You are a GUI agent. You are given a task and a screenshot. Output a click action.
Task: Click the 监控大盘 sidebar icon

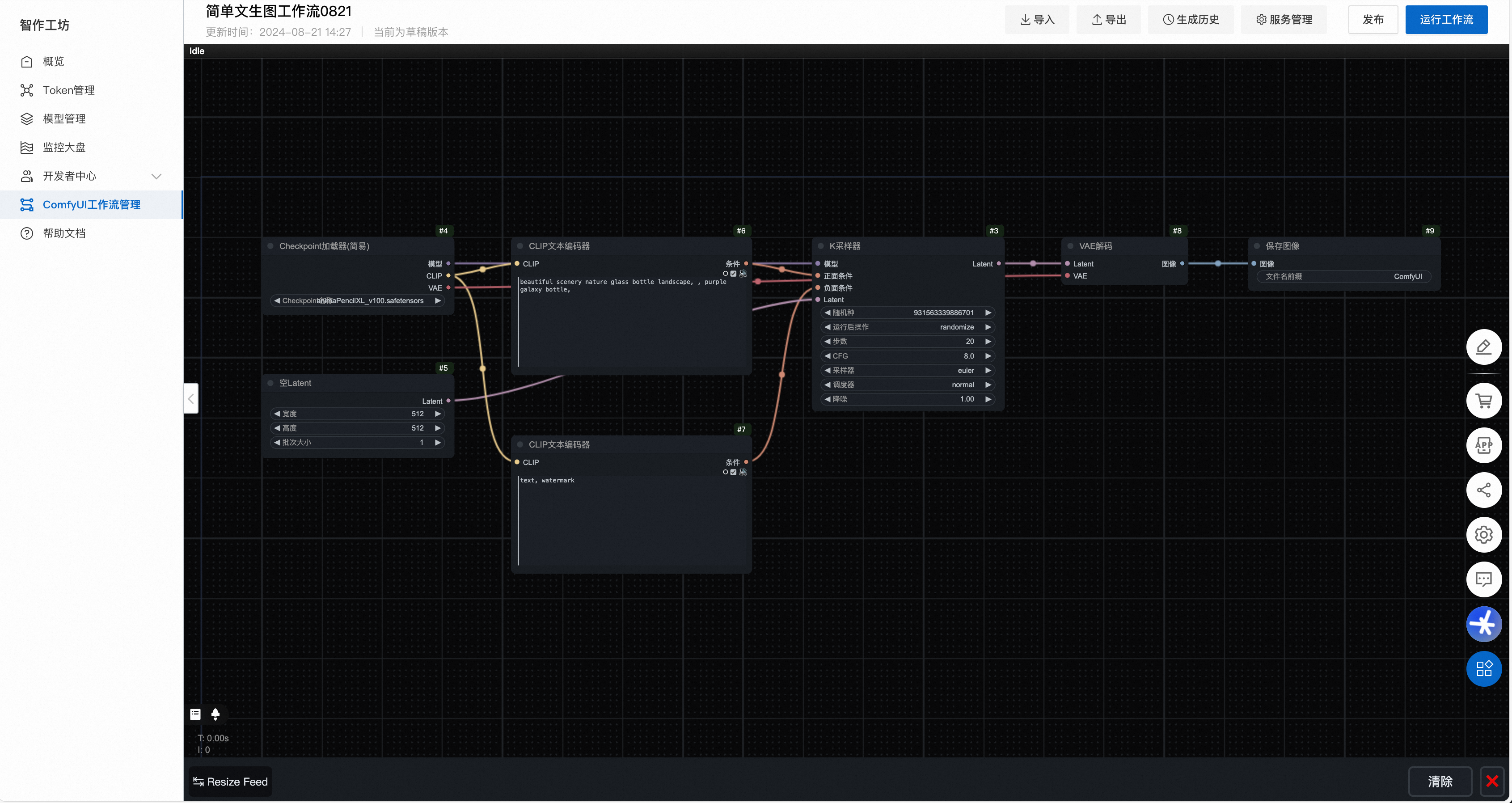click(x=26, y=148)
